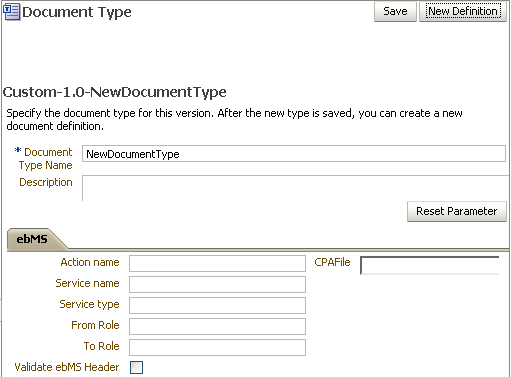Open the ebMS tab
The width and height of the screenshot is (511, 377).
(x=32, y=239)
